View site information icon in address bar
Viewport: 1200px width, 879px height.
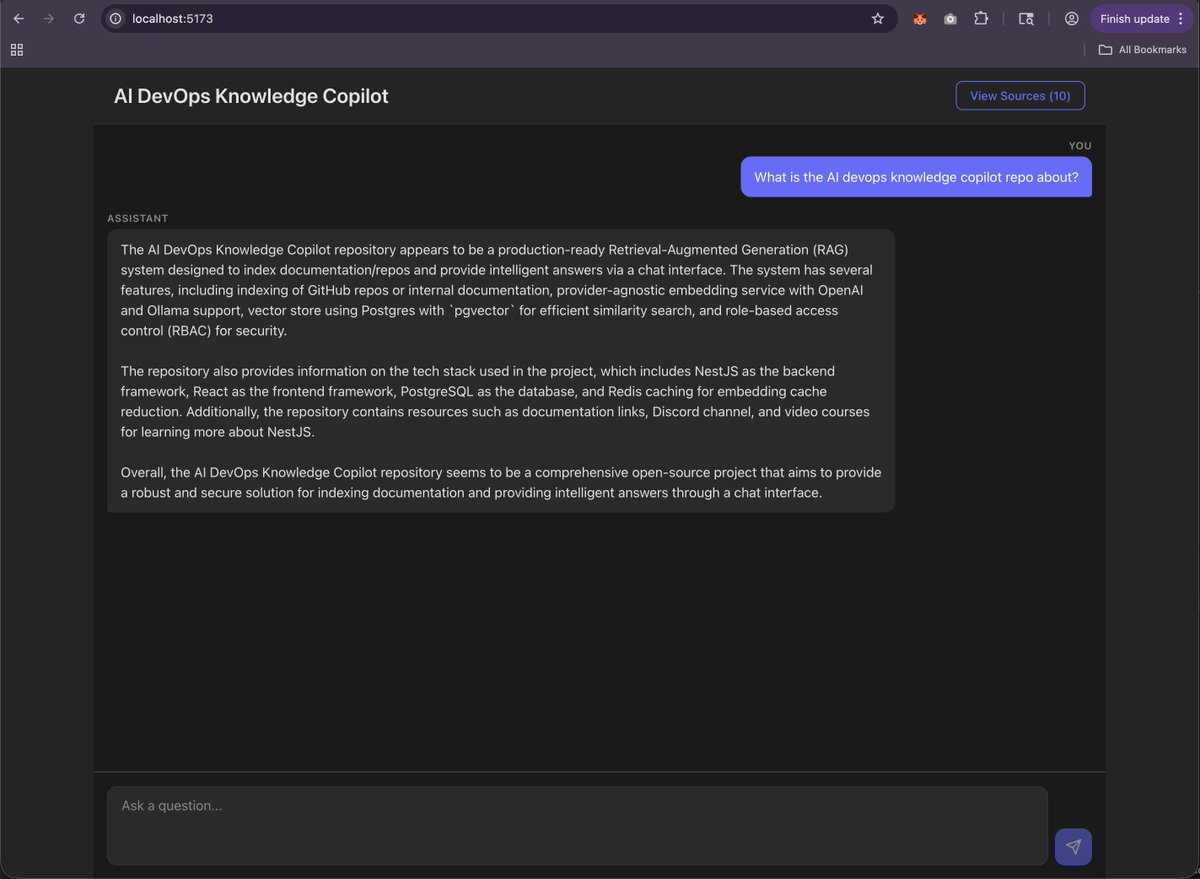[x=116, y=18]
